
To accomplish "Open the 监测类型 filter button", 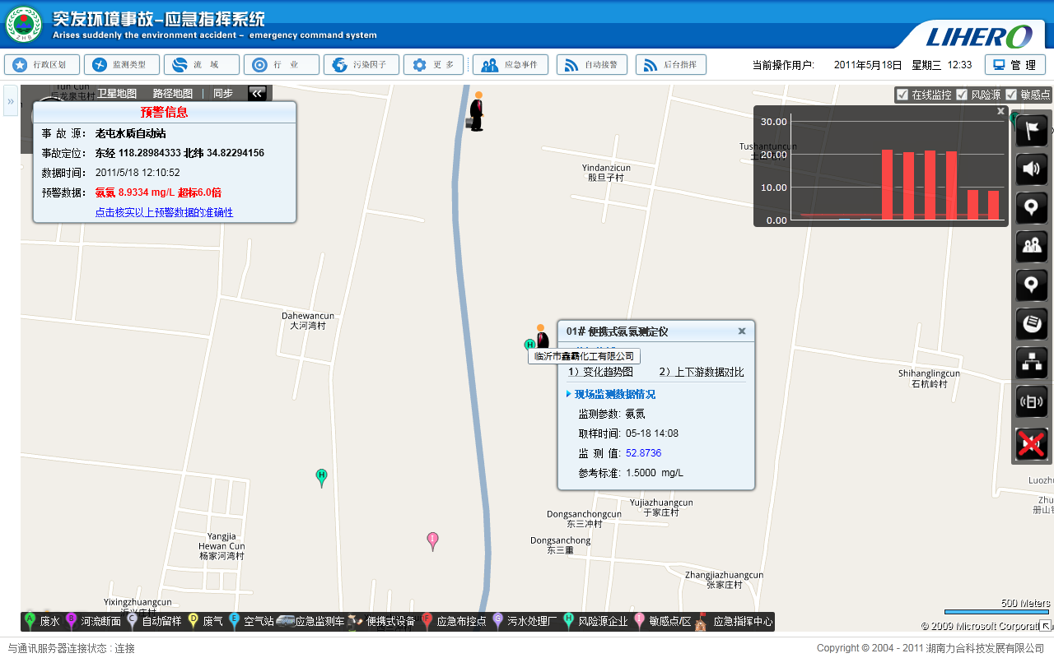I will 122,65.
